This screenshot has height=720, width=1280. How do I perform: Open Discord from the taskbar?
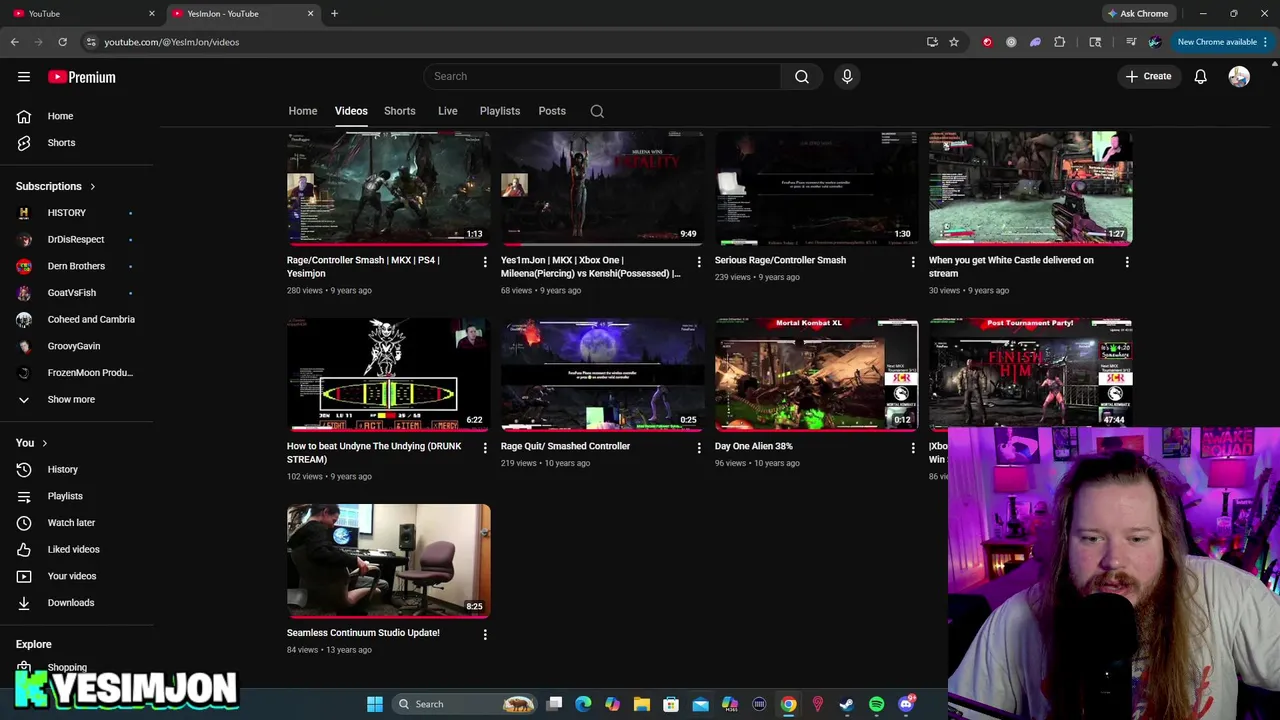[x=906, y=704]
